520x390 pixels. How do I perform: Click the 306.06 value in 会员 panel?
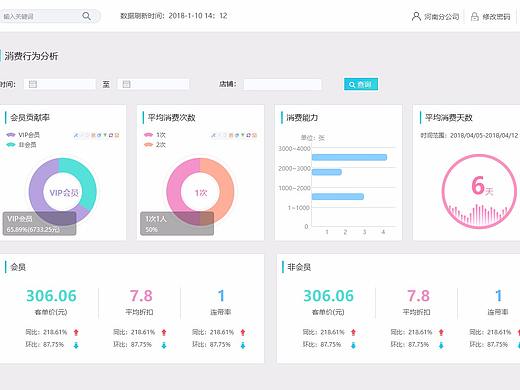point(51,296)
